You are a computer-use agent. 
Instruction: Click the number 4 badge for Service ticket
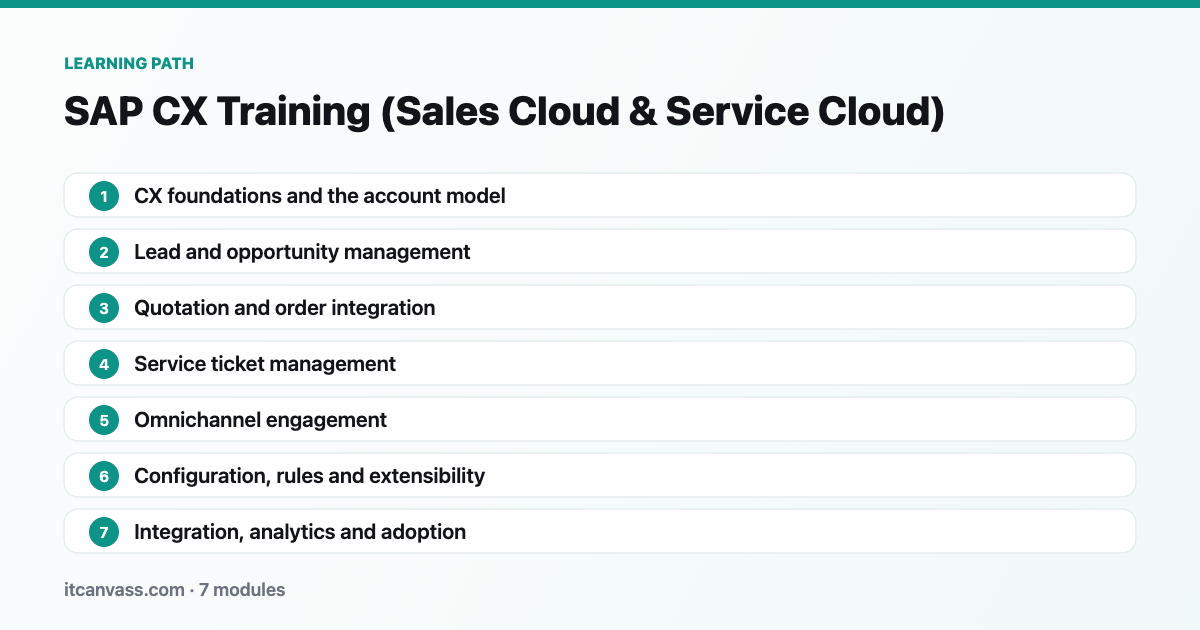point(104,364)
